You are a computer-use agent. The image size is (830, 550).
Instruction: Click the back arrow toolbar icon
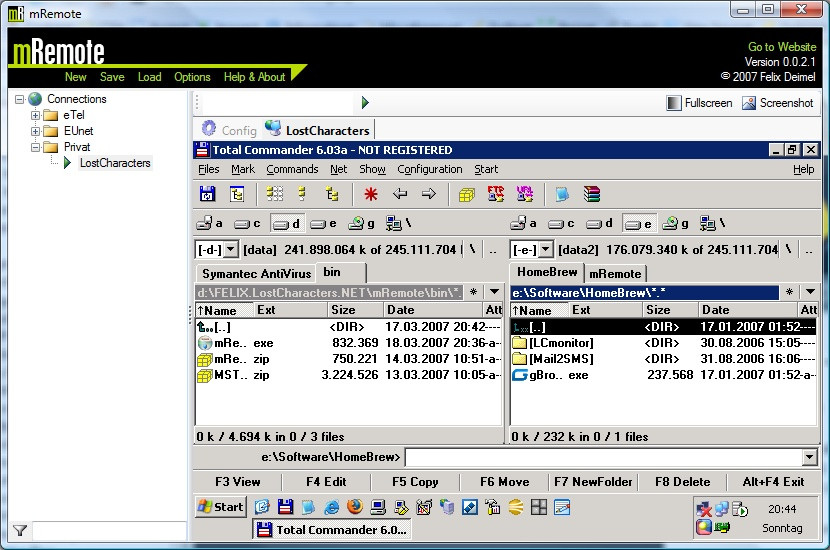(x=400, y=194)
